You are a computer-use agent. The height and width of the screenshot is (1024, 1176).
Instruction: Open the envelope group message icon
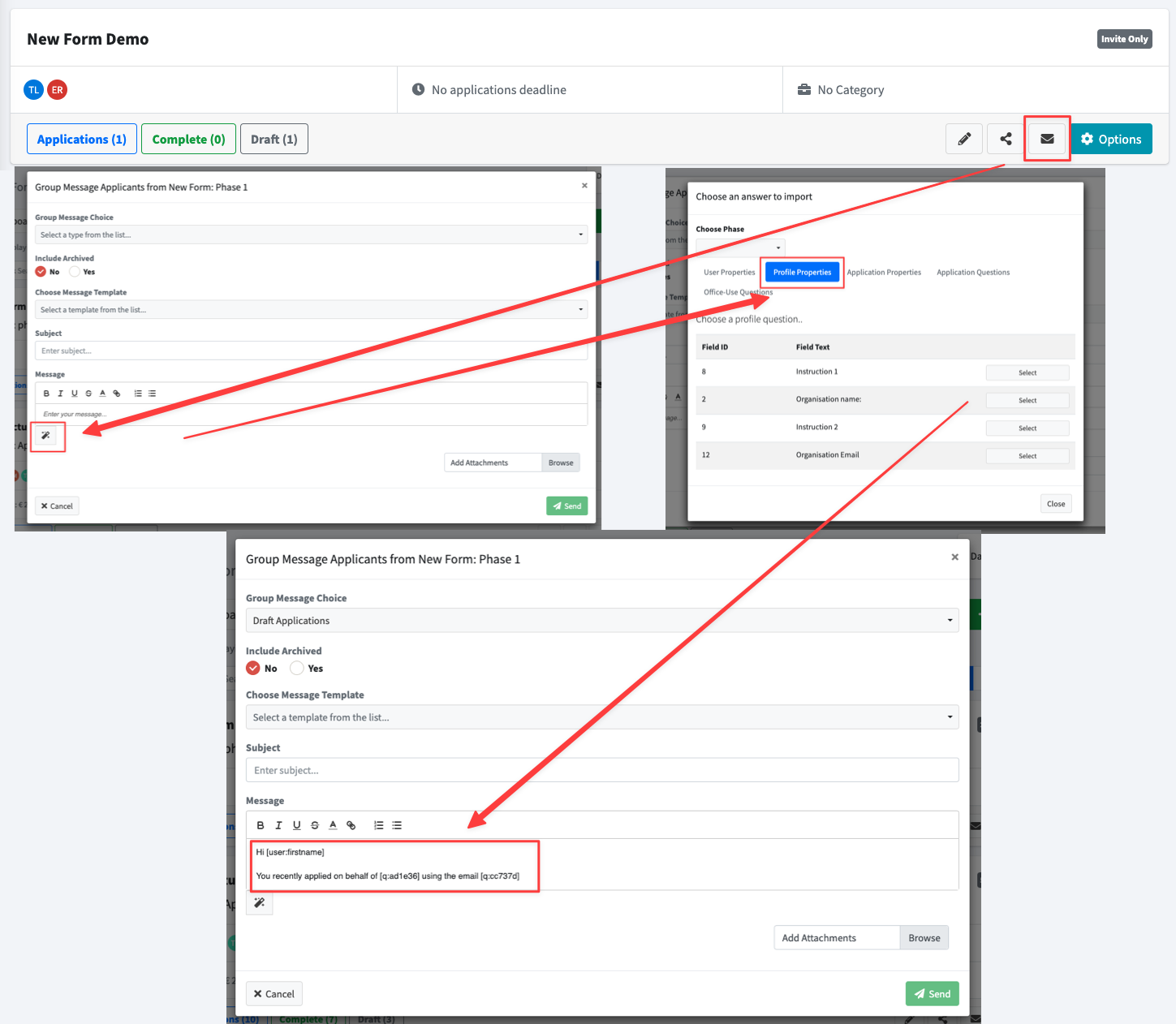tap(1047, 139)
